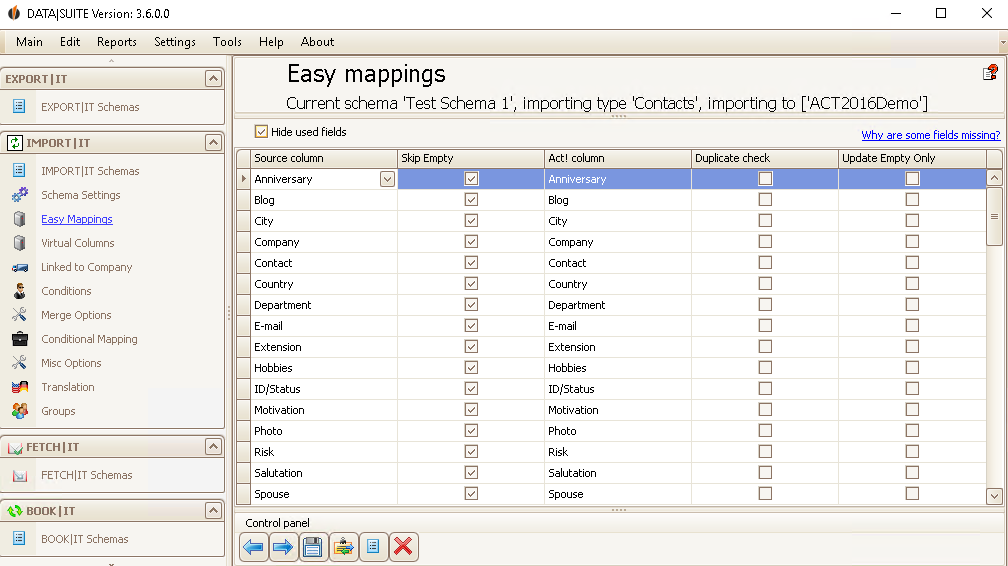Open the Help menu
Viewport: 1008px width, 566px height.
(x=271, y=42)
